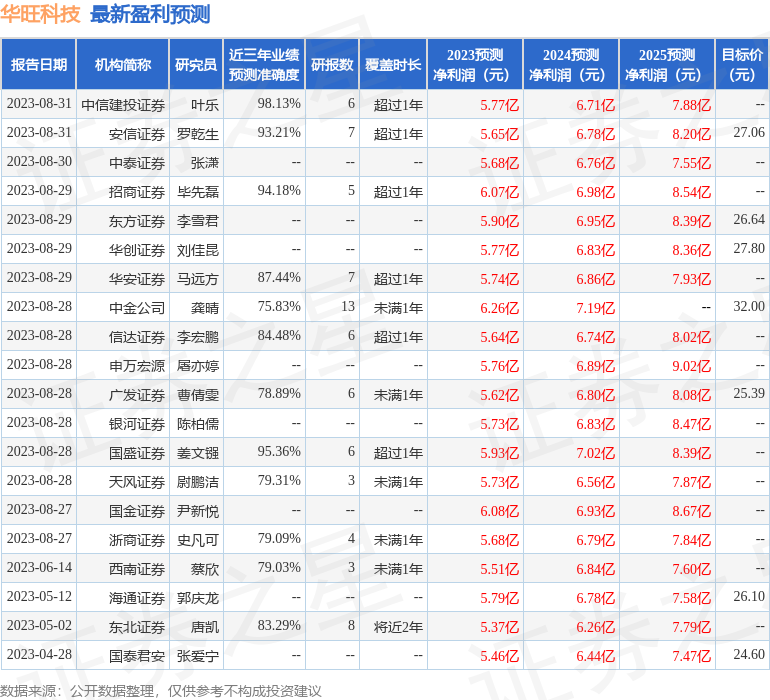Screen dimensions: 770x700
Task: Click target price 27.80
Action: point(749,249)
